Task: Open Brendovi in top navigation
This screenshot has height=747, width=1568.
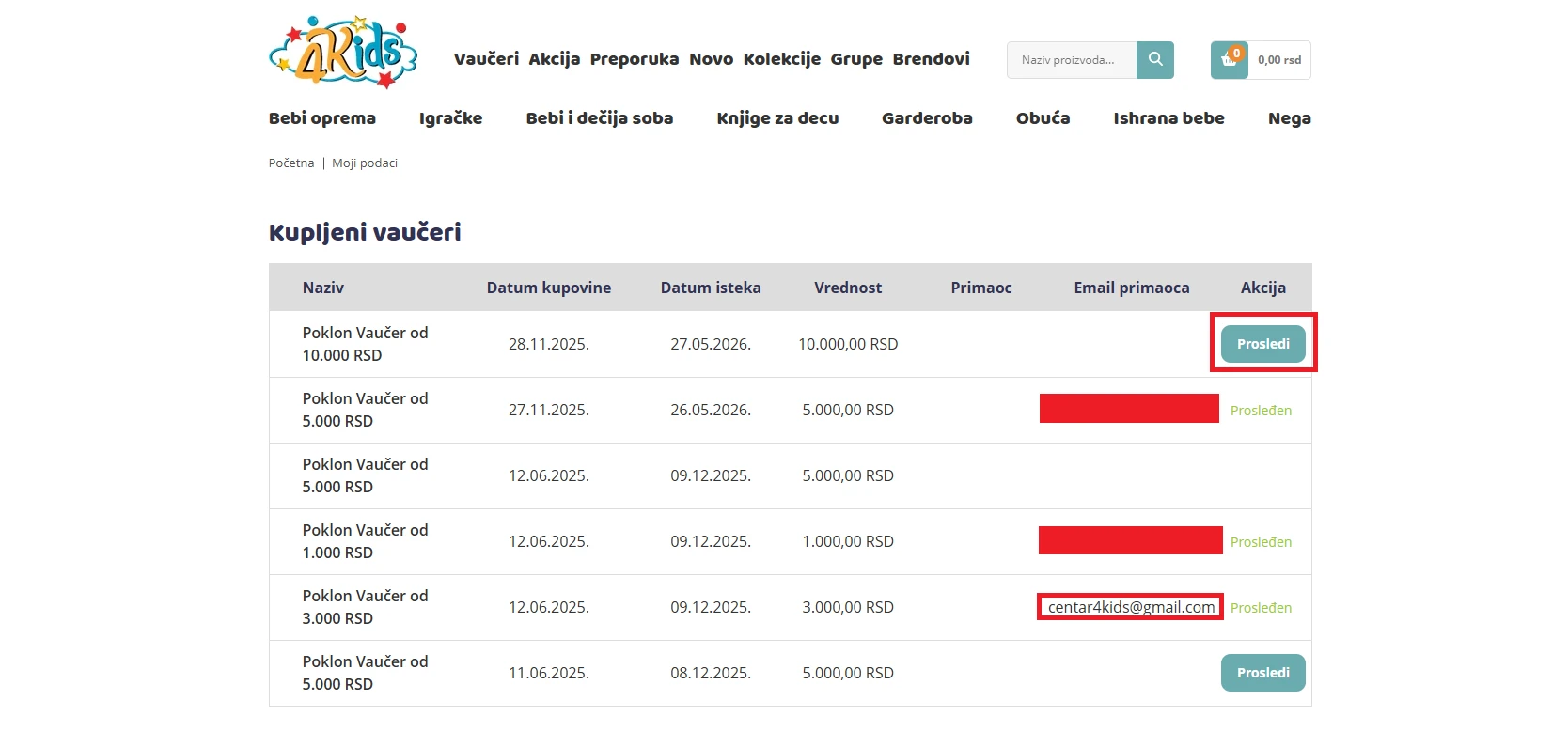Action: [x=931, y=59]
